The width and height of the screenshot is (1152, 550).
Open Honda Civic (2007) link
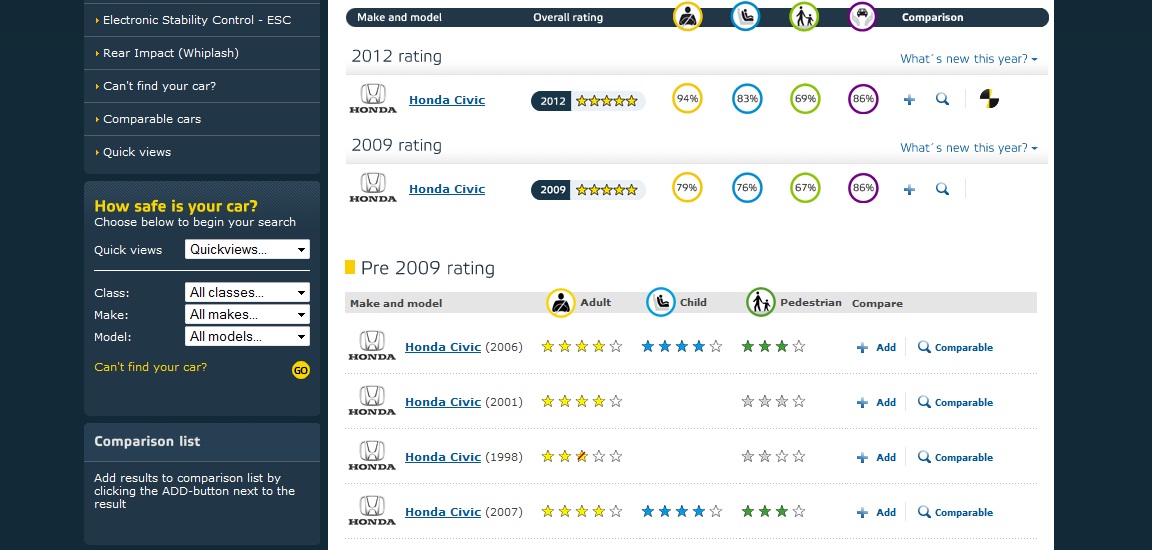pos(443,512)
